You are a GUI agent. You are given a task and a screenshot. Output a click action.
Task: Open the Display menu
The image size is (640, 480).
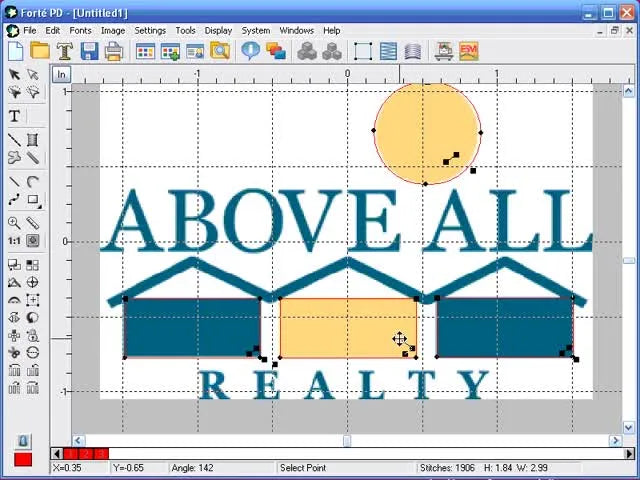tap(218, 31)
